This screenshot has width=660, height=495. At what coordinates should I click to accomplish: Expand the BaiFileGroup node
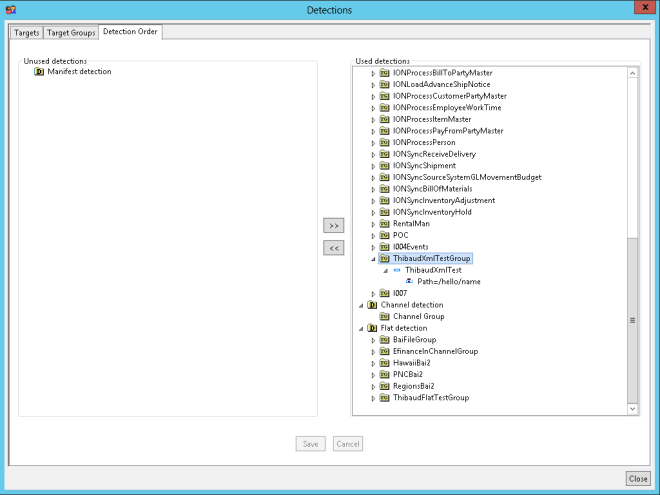[x=374, y=340]
